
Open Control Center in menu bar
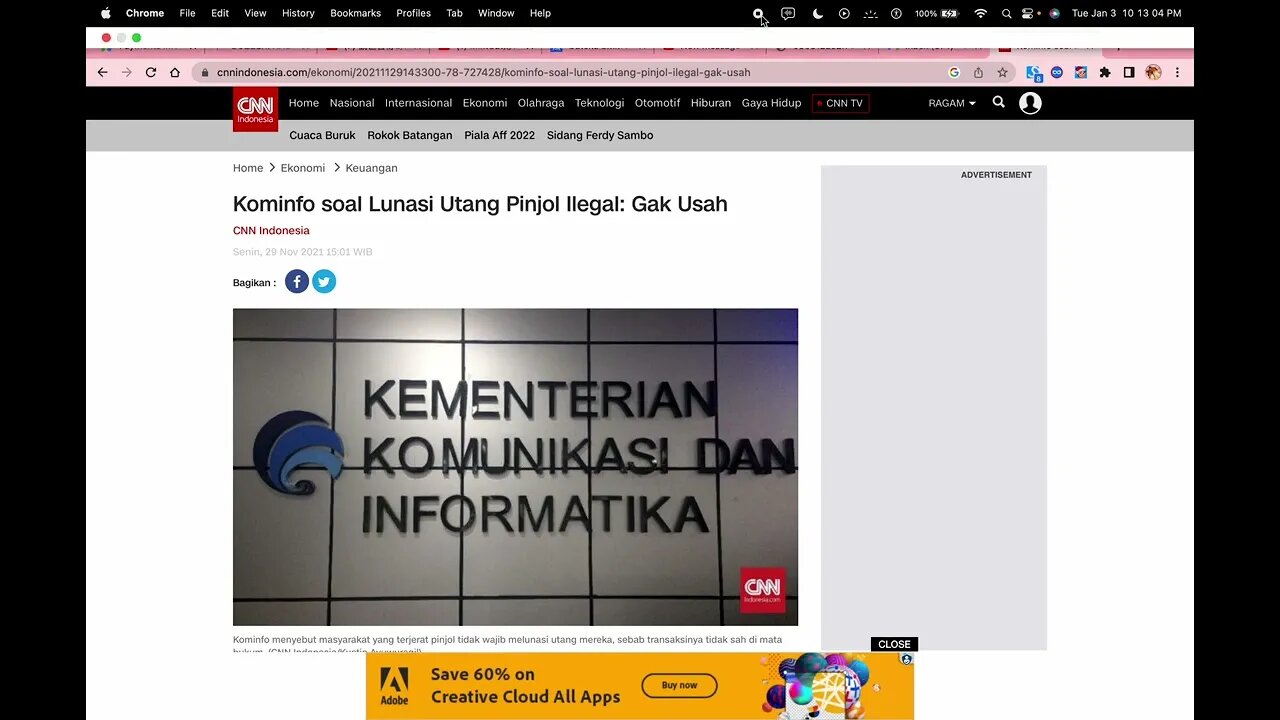tap(1029, 13)
